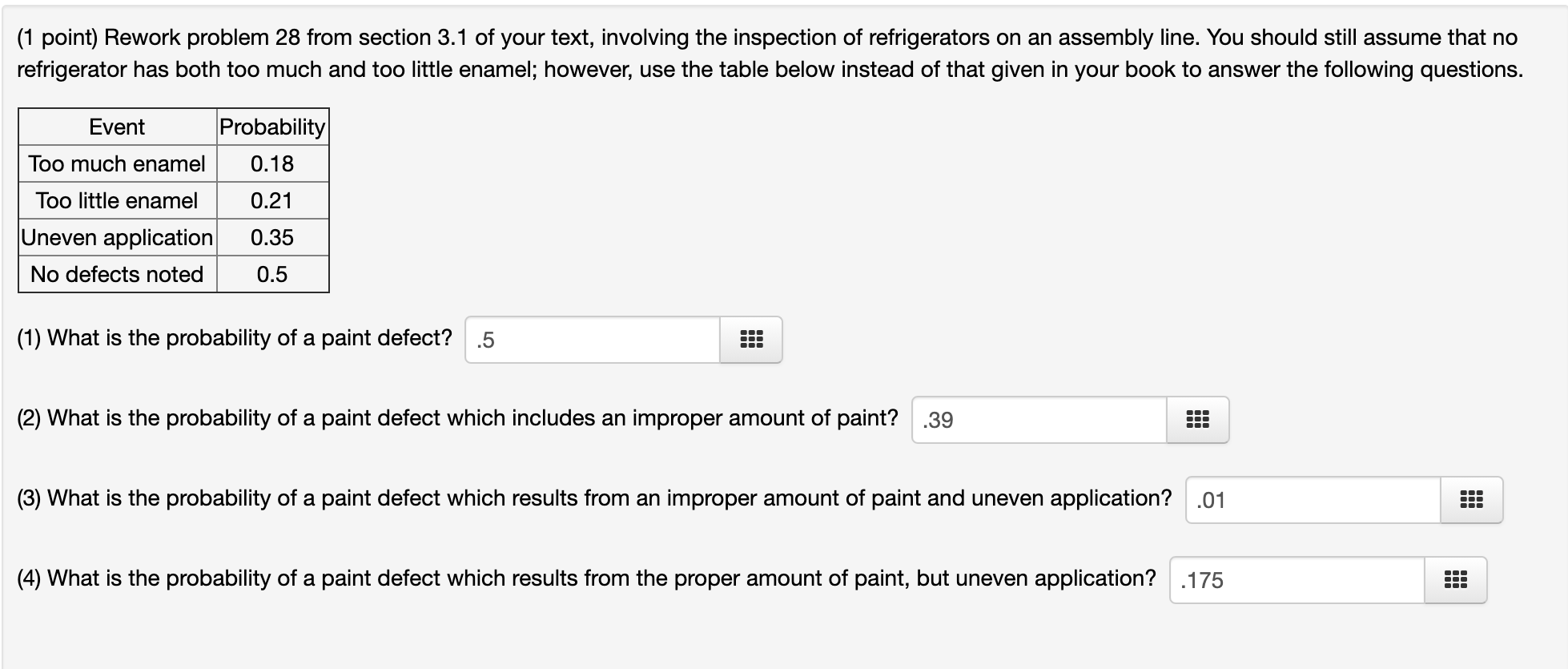Select the Event column header cell
This screenshot has height=669, width=1568.
[117, 127]
